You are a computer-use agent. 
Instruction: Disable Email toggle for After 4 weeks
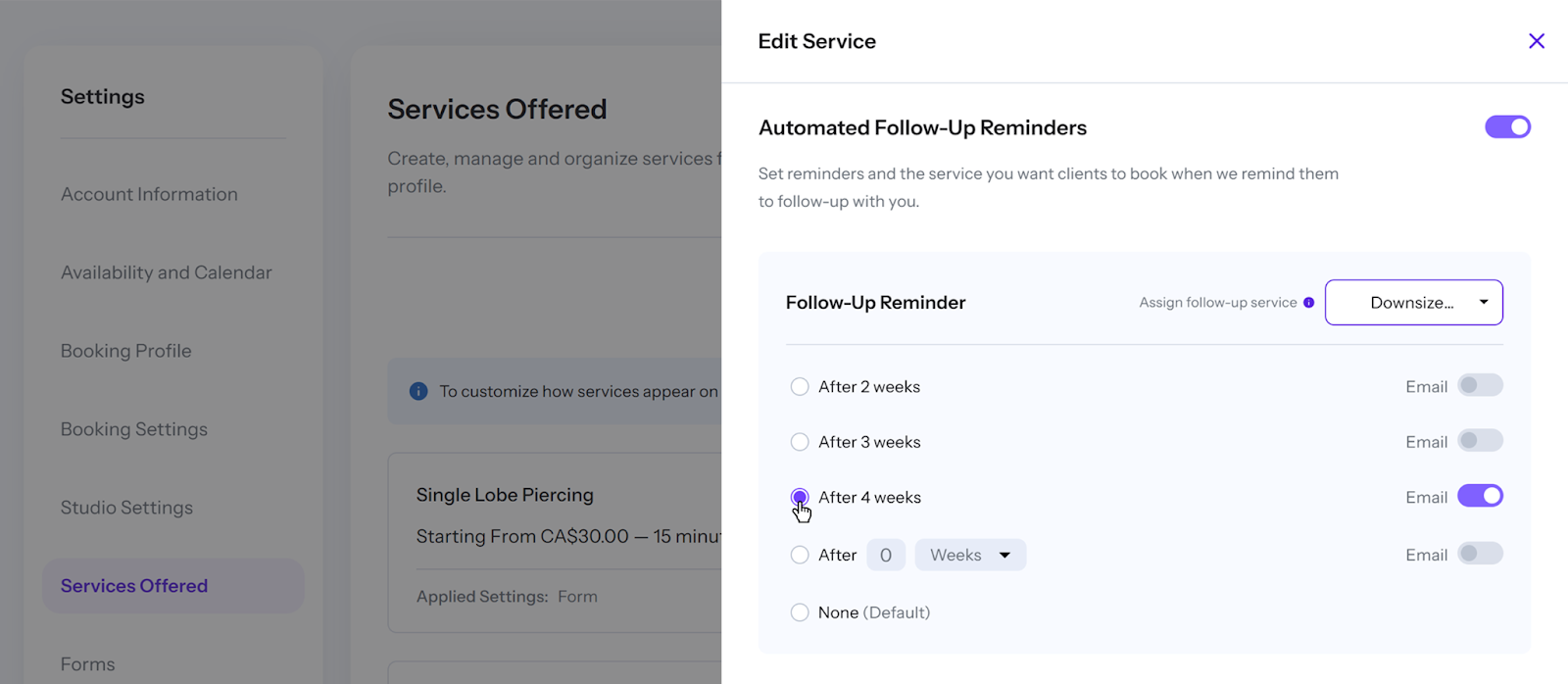point(1479,497)
